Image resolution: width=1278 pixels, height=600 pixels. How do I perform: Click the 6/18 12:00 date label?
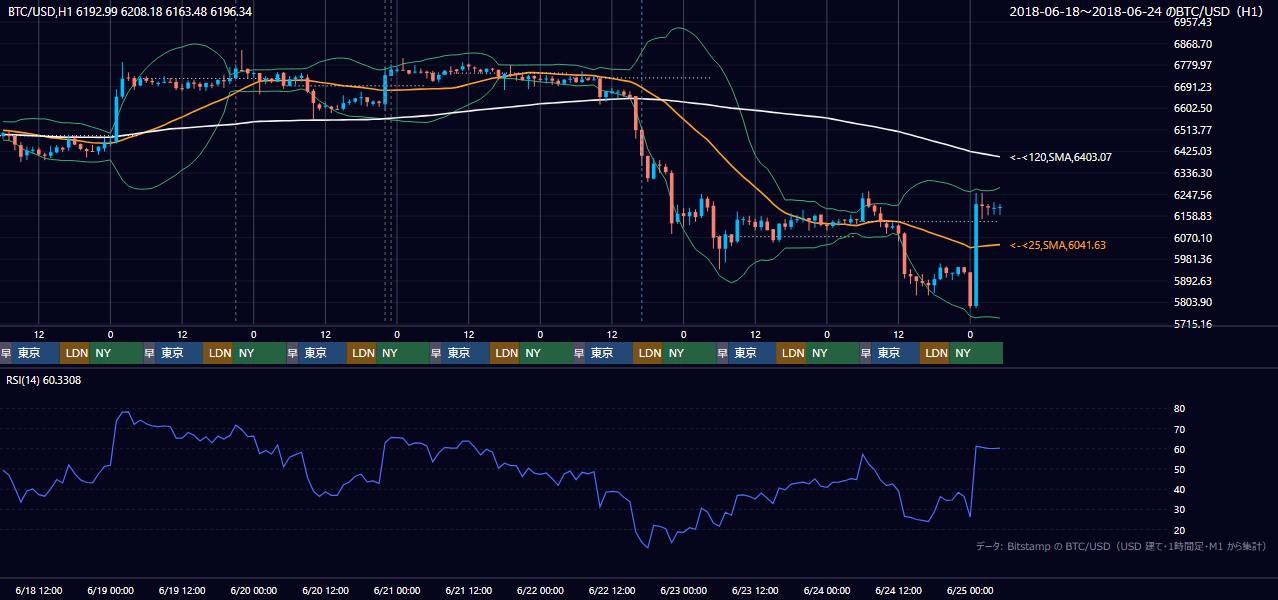39,591
